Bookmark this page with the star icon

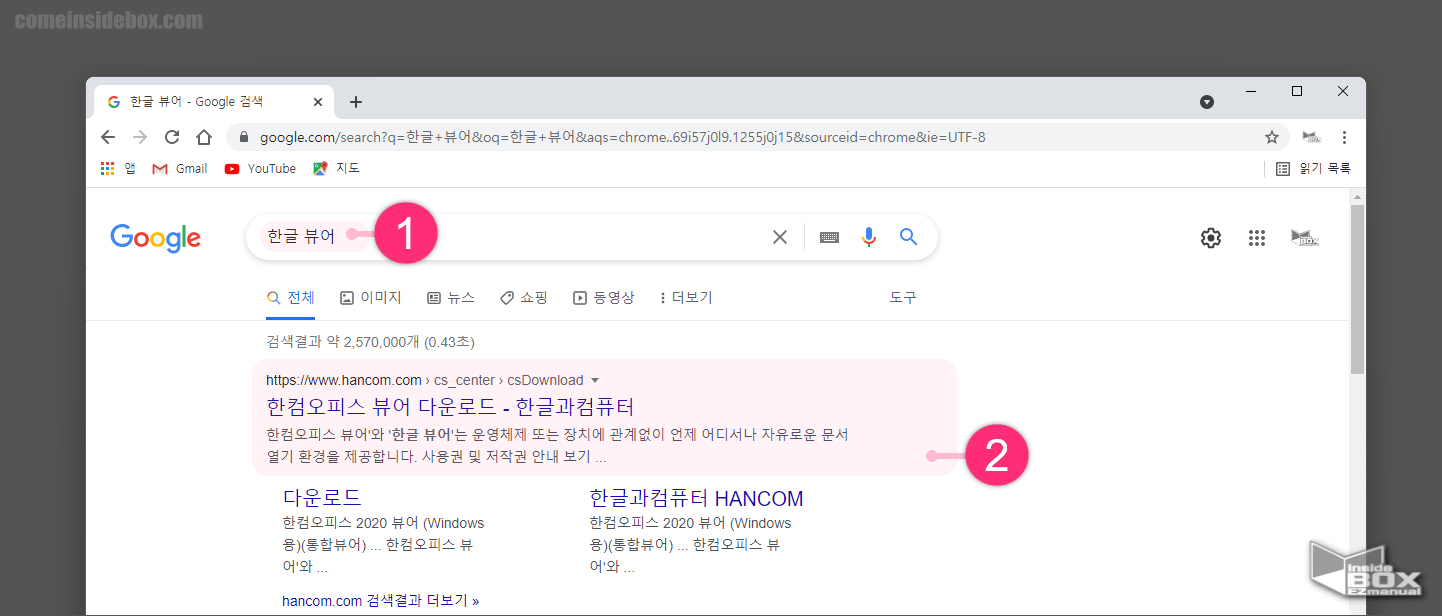1272,137
